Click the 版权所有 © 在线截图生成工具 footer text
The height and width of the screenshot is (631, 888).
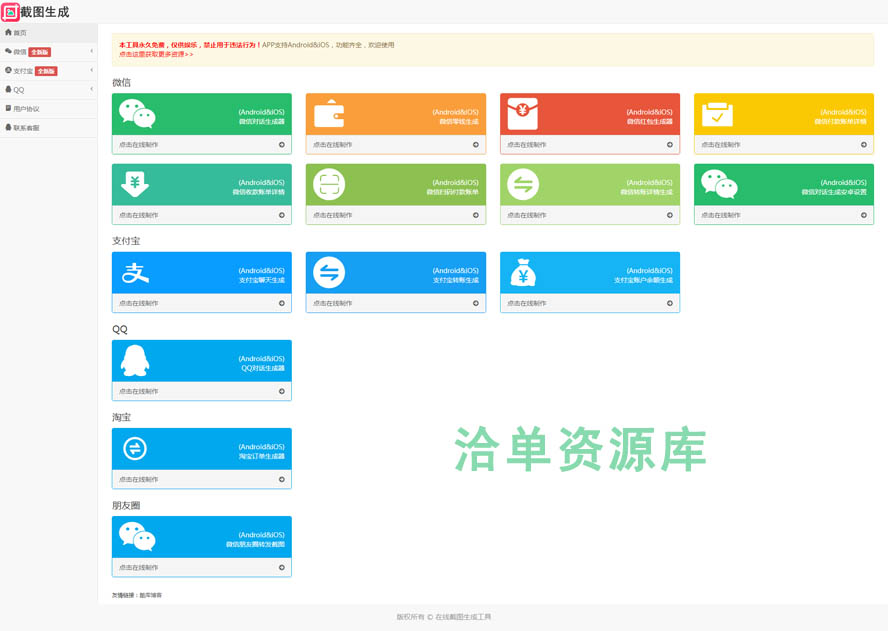tap(443, 617)
